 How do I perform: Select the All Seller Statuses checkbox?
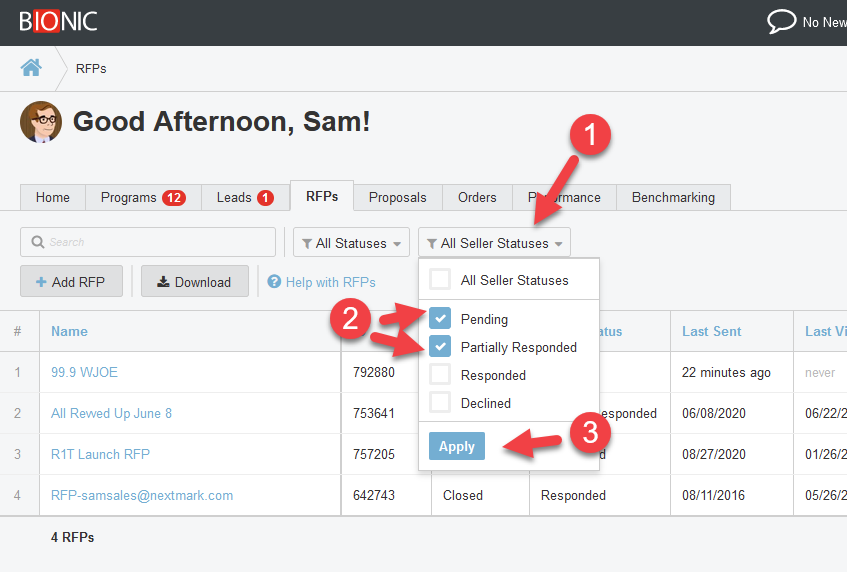tap(440, 280)
